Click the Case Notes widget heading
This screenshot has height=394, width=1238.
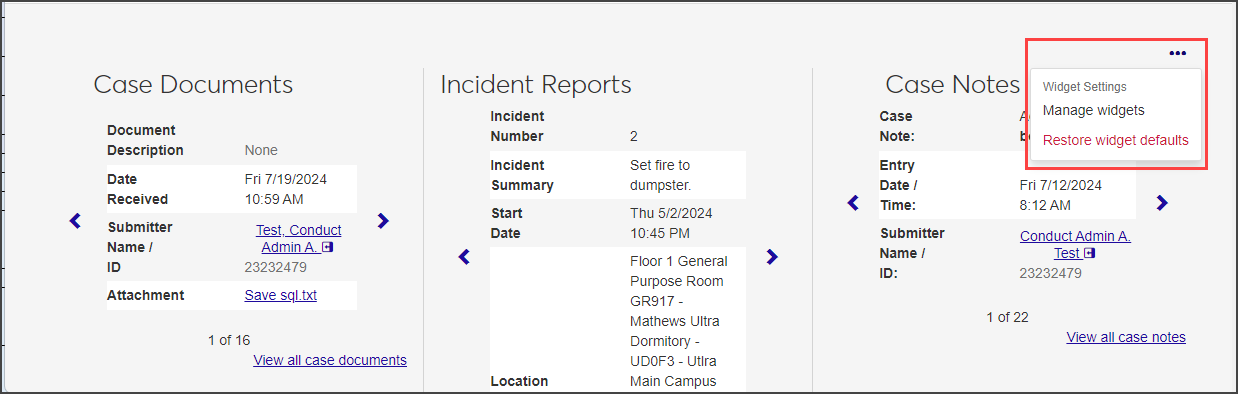952,84
